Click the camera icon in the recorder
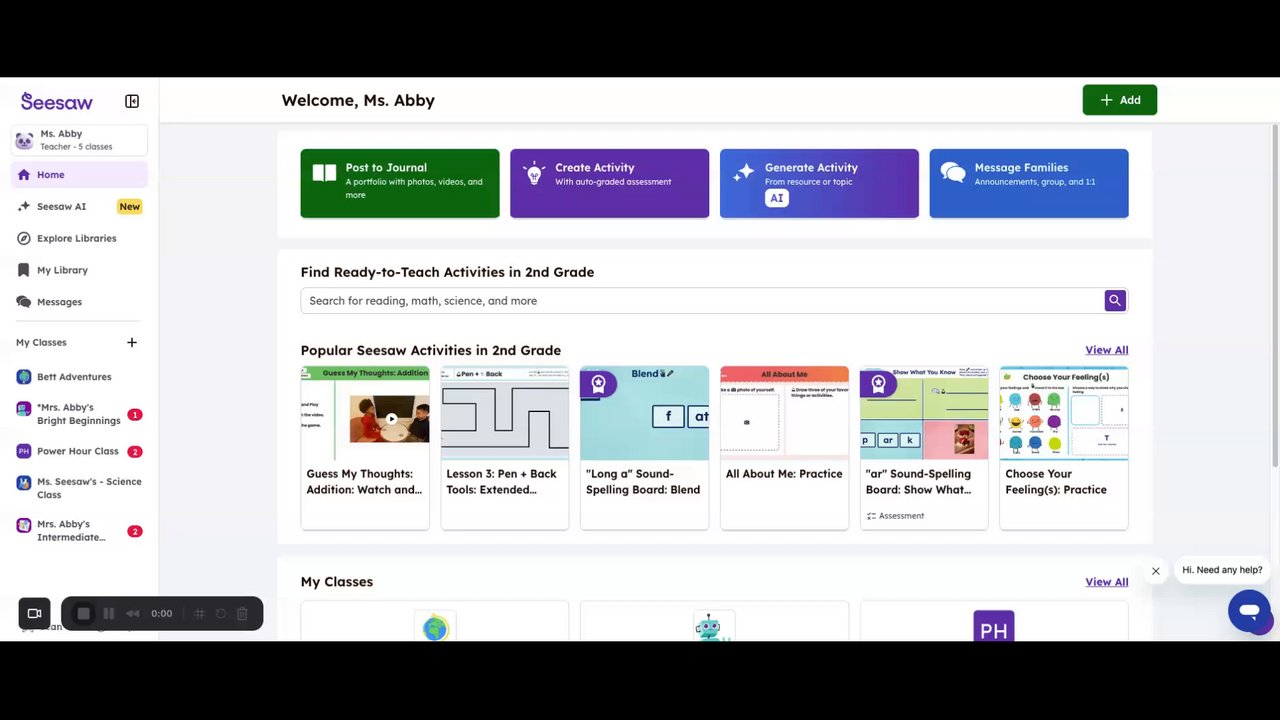The height and width of the screenshot is (720, 1280). pyautogui.click(x=34, y=614)
